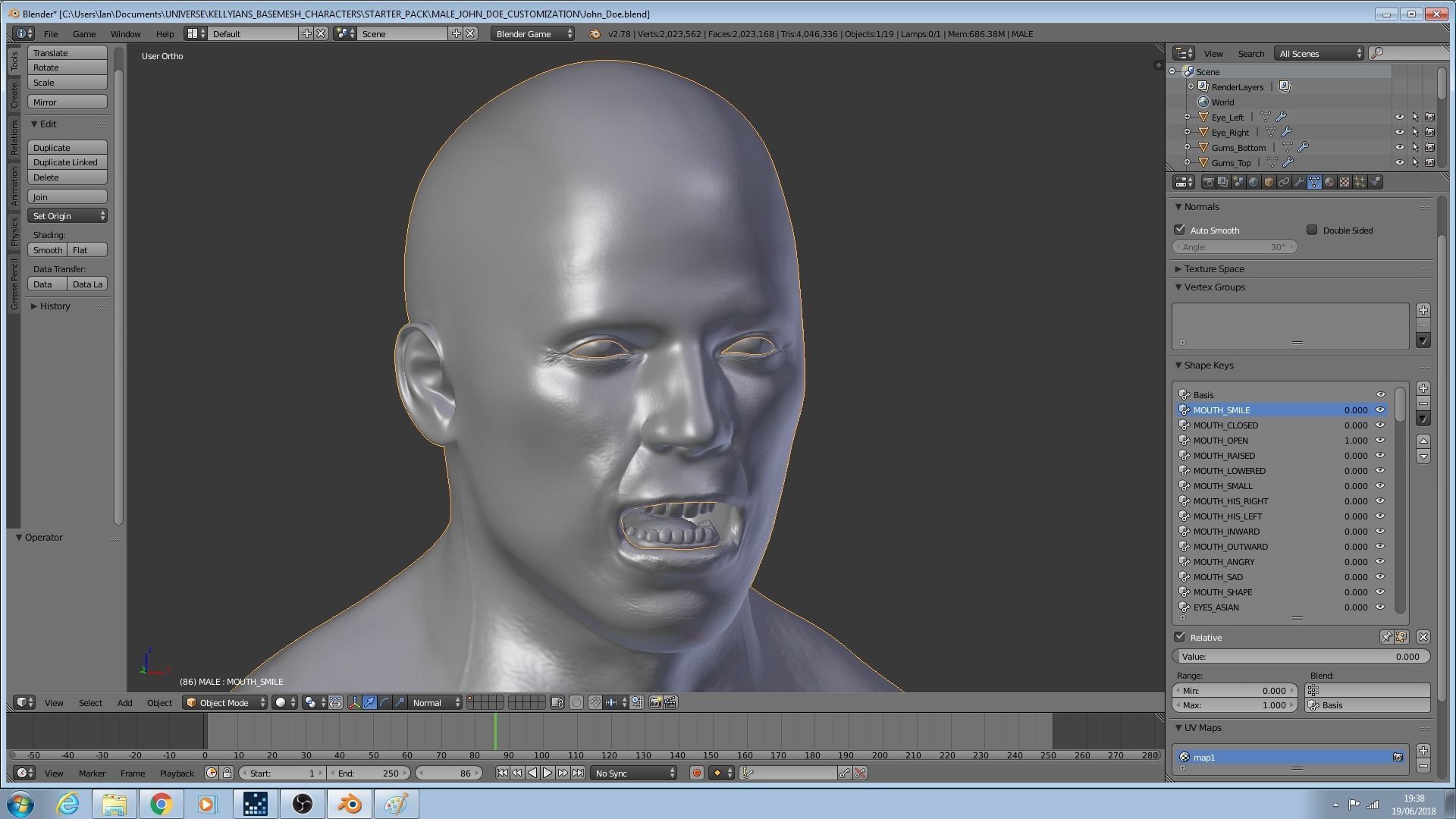Toggle the Relative shape keys checkbox
This screenshot has height=819, width=1456.
[x=1179, y=637]
